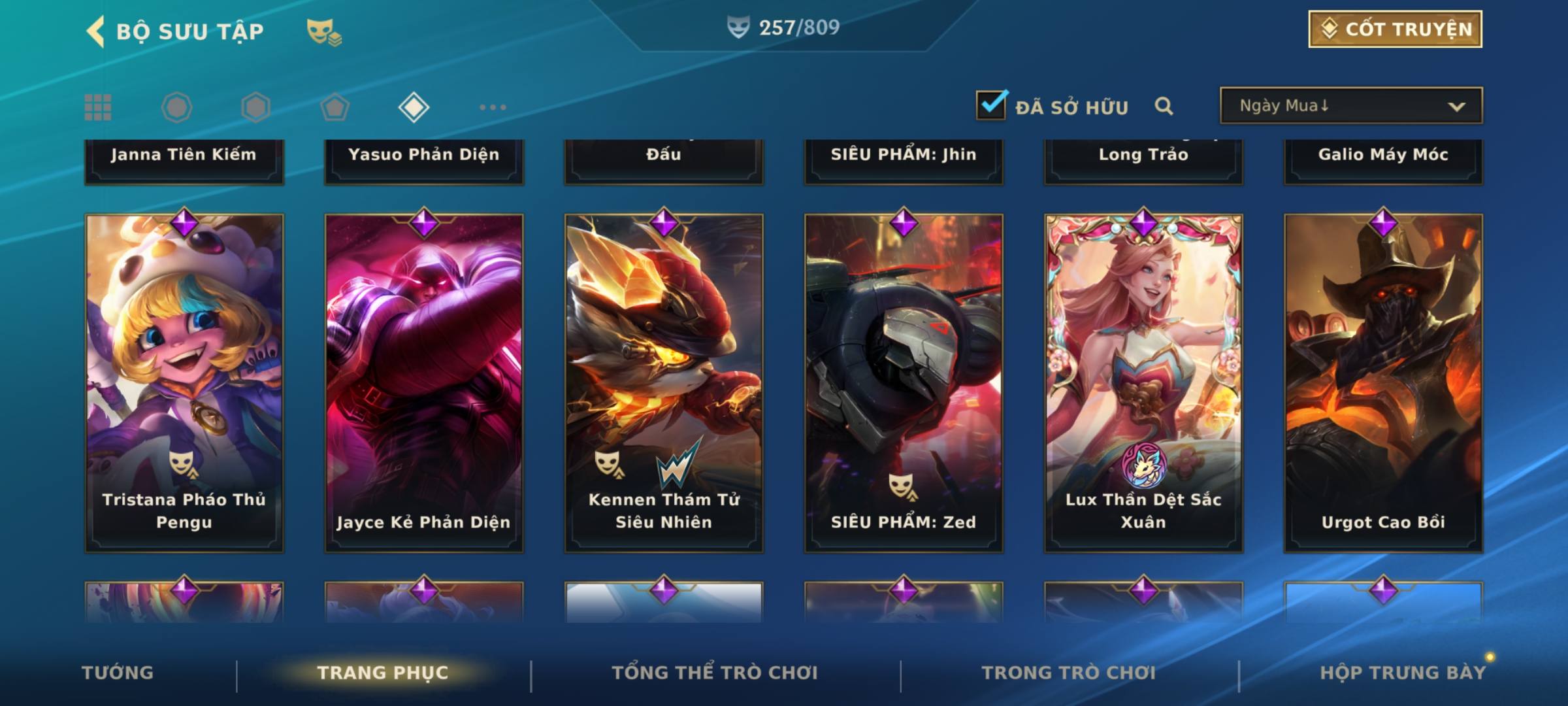1568x706 pixels.
Task: Click the Cốt Truyện button
Action: 1395,29
